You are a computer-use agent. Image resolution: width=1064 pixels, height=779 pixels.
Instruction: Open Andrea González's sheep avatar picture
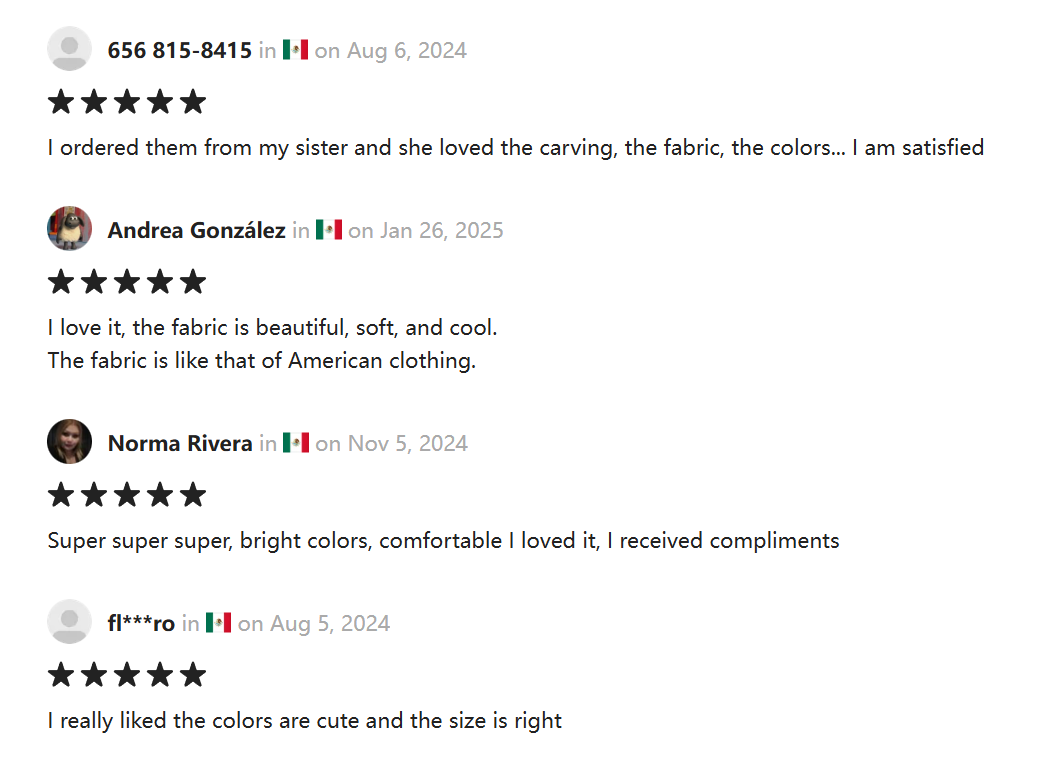[x=69, y=229]
